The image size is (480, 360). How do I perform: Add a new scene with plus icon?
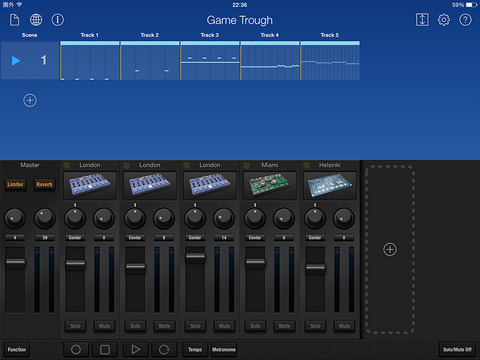(x=30, y=100)
